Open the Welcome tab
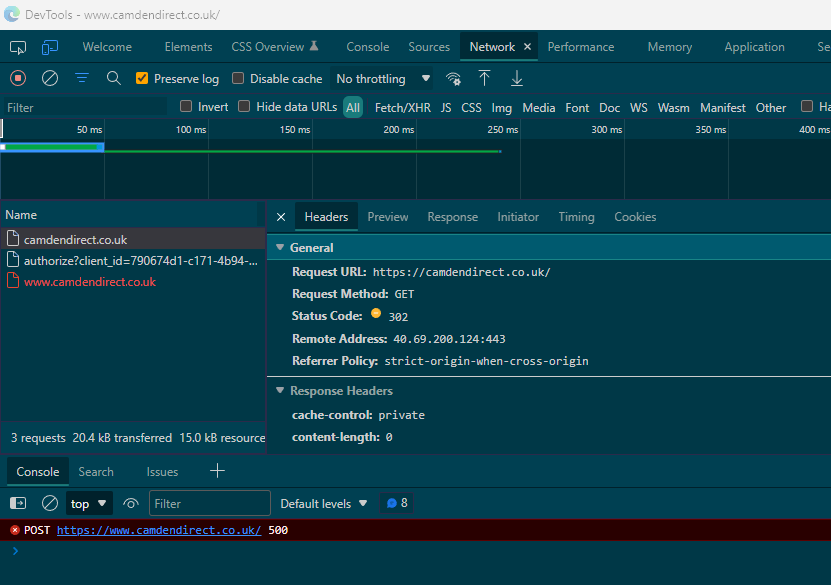Screen dimensions: 831x585 (107, 47)
